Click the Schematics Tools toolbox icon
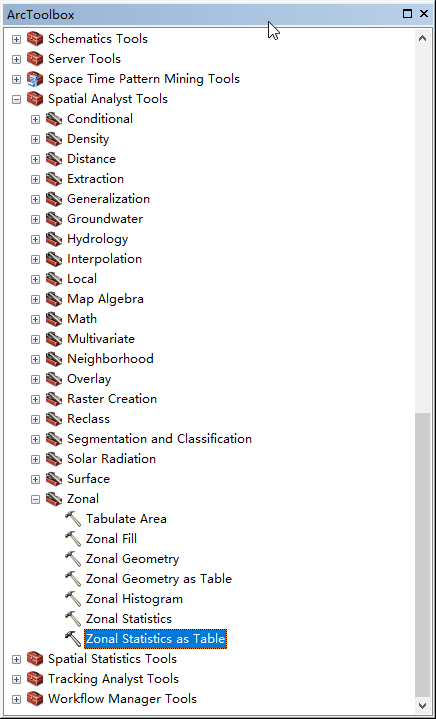Image resolution: width=436 pixels, height=719 pixels. (x=35, y=39)
